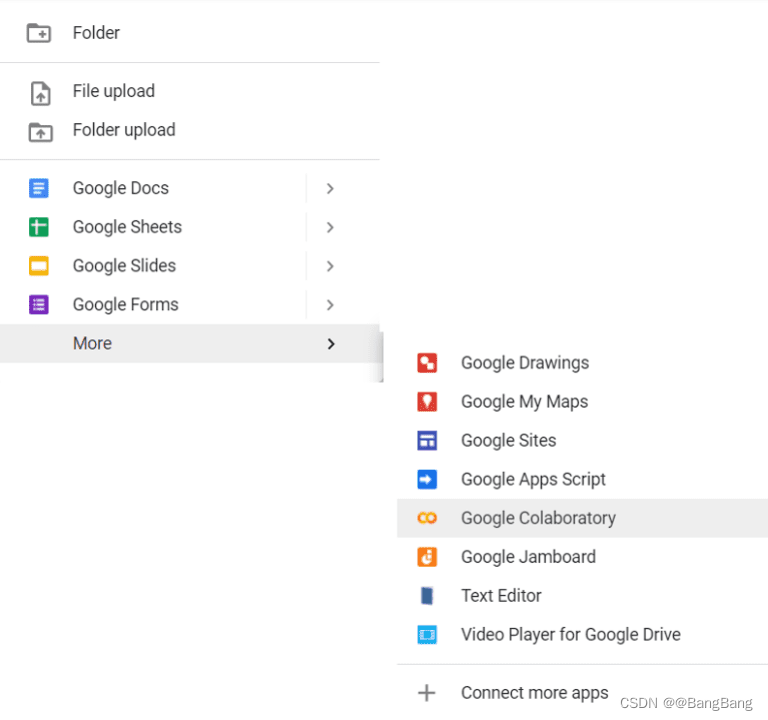Screen dimensions: 768x720
Task: Select Google Forms menu item
Action: coord(190,304)
